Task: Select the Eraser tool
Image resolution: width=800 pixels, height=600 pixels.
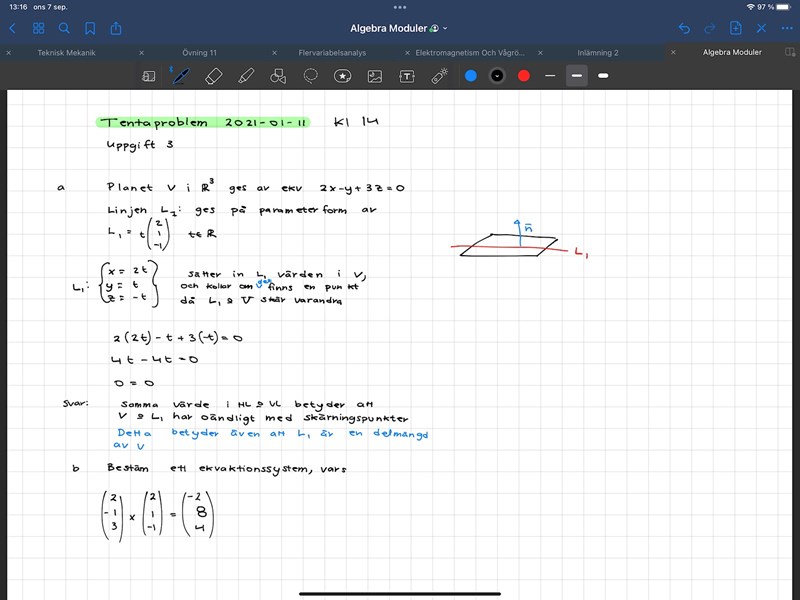Action: [213, 75]
